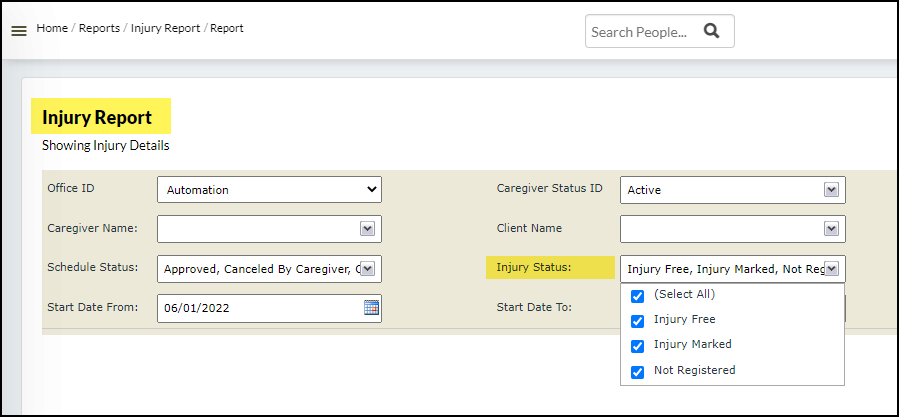This screenshot has height=417, width=899.
Task: Uncheck the (Select All) checkbox
Action: pos(637,296)
